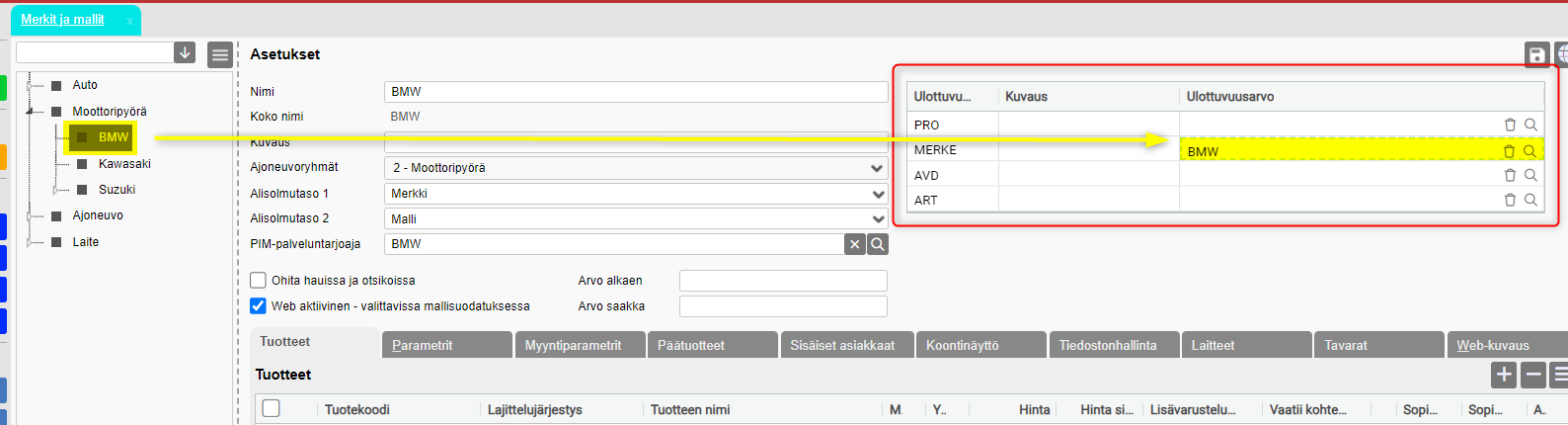Switch to the Laitteet tab

tap(1247, 345)
